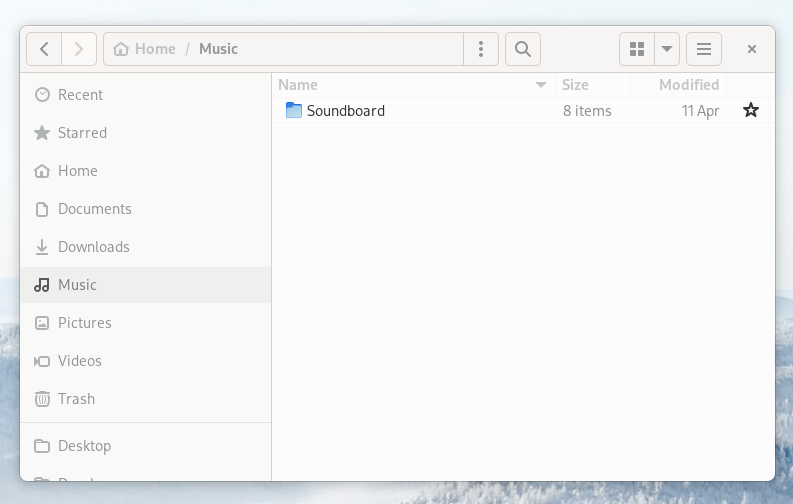
Task: Select Music in the sidebar
Action: pyautogui.click(x=146, y=285)
